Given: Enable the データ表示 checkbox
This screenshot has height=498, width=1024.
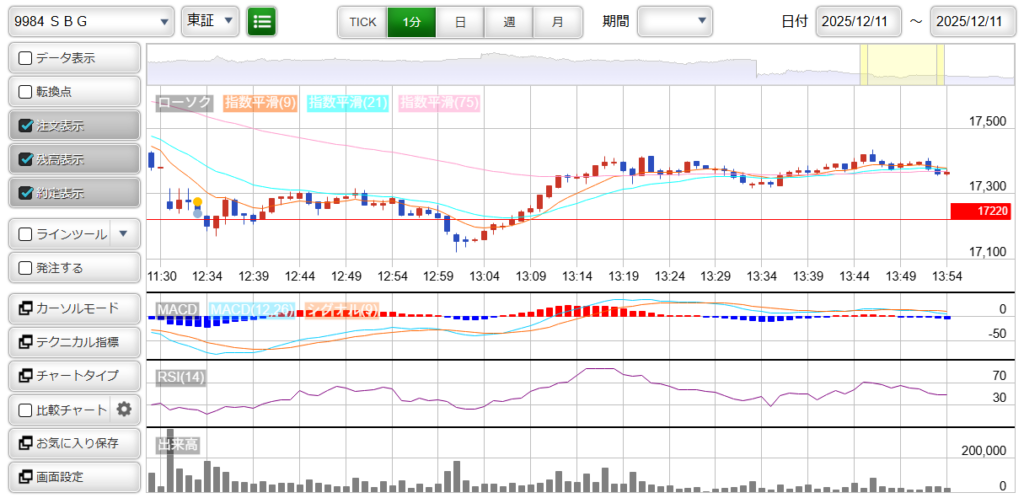Looking at the screenshot, I should click(26, 58).
